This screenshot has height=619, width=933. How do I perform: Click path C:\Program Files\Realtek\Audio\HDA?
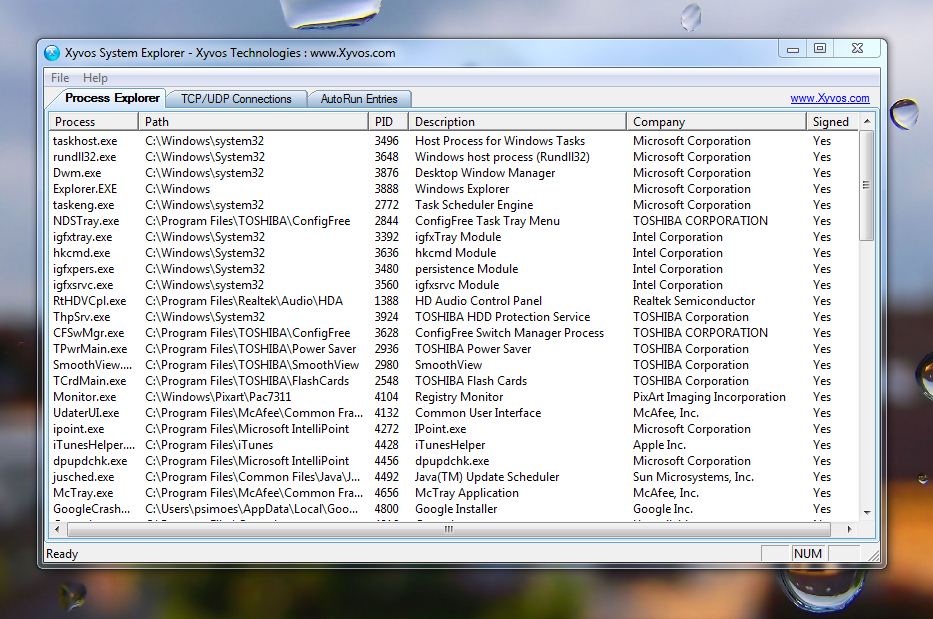coord(244,301)
